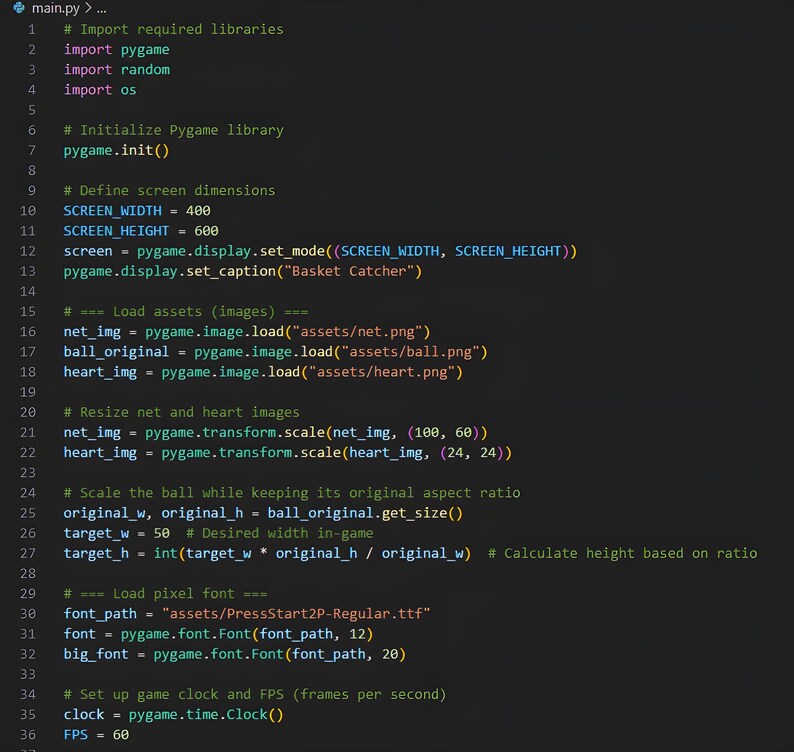Viewport: 794px width, 752px height.
Task: Click comment '# === Load assets (images) ==='
Action: click(186, 311)
